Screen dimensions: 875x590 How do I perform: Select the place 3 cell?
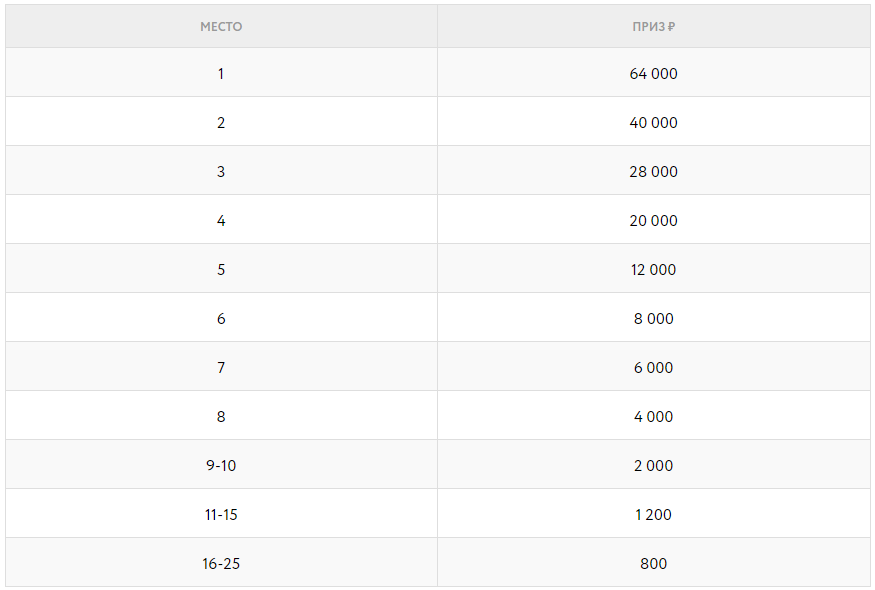coord(221,172)
